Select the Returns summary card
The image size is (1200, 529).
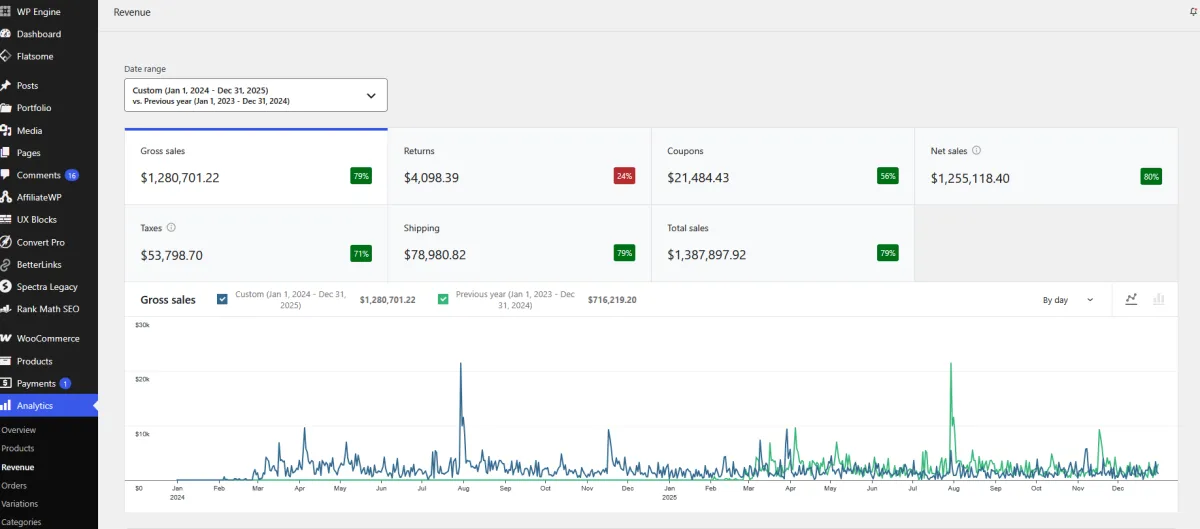(x=519, y=167)
